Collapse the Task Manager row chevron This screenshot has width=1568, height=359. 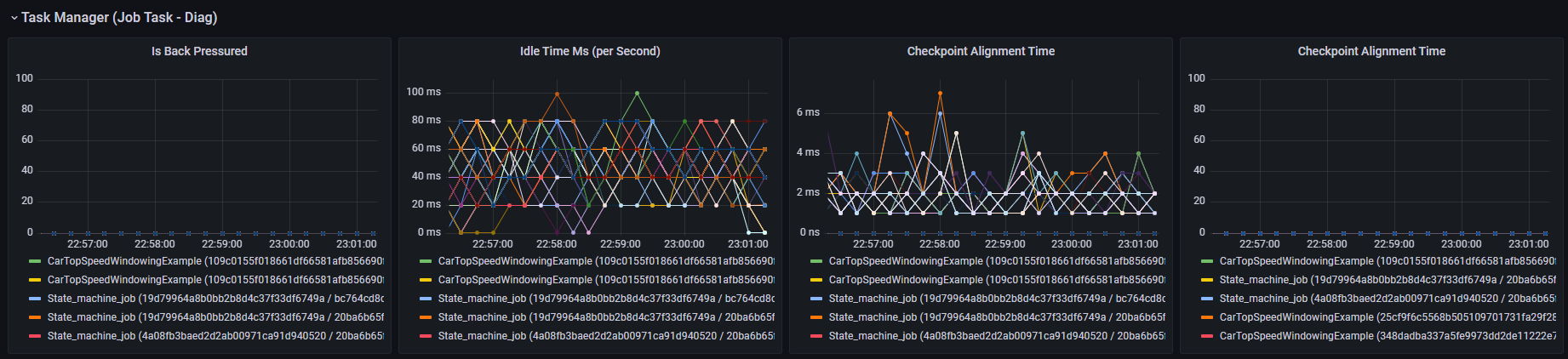(x=14, y=18)
